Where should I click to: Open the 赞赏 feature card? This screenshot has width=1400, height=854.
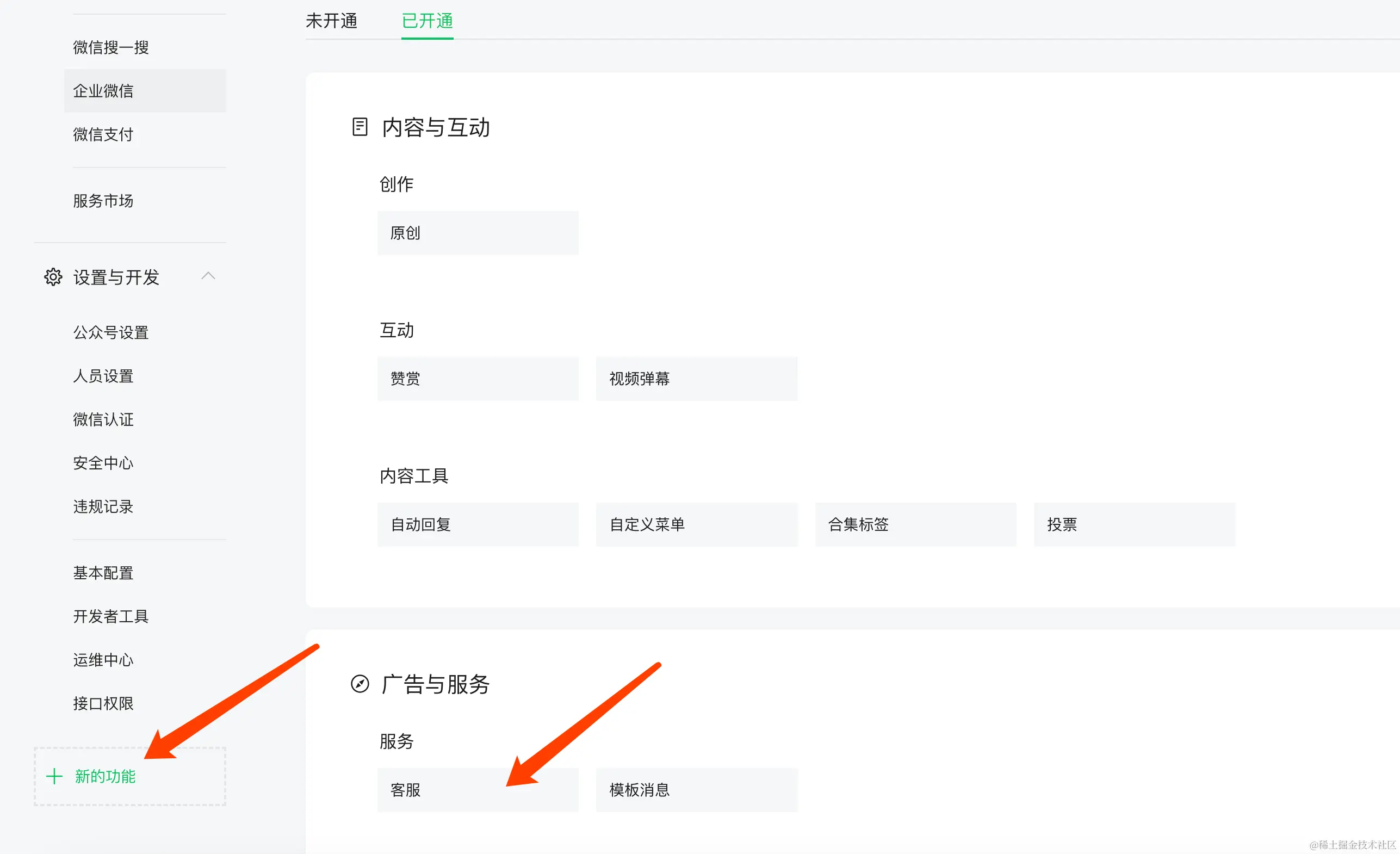pyautogui.click(x=478, y=379)
